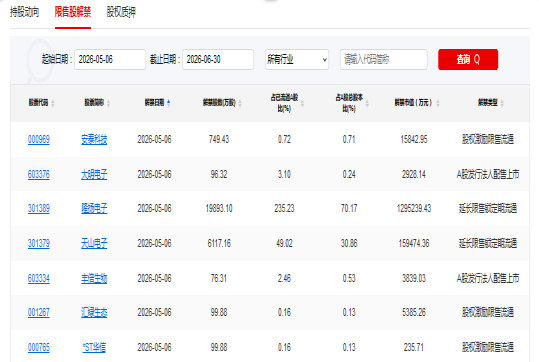This screenshot has height=362, width=539.
Task: Select the 3839.03 market value cell
Action: (414, 278)
